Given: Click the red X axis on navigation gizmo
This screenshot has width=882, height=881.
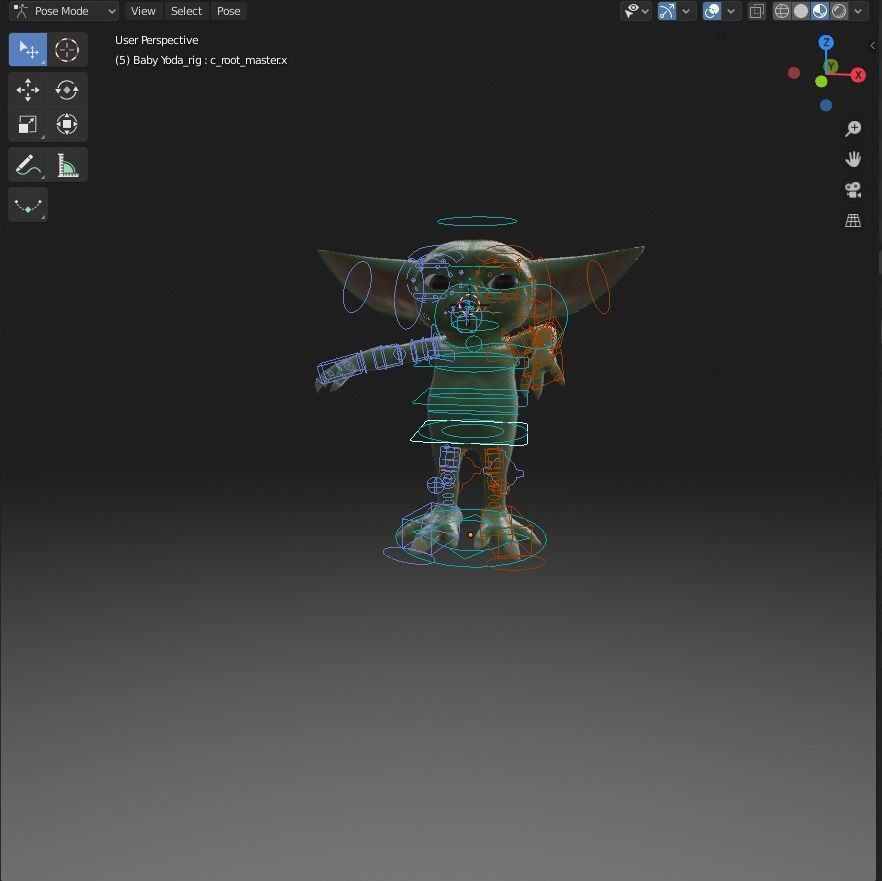Looking at the screenshot, I should coord(858,75).
